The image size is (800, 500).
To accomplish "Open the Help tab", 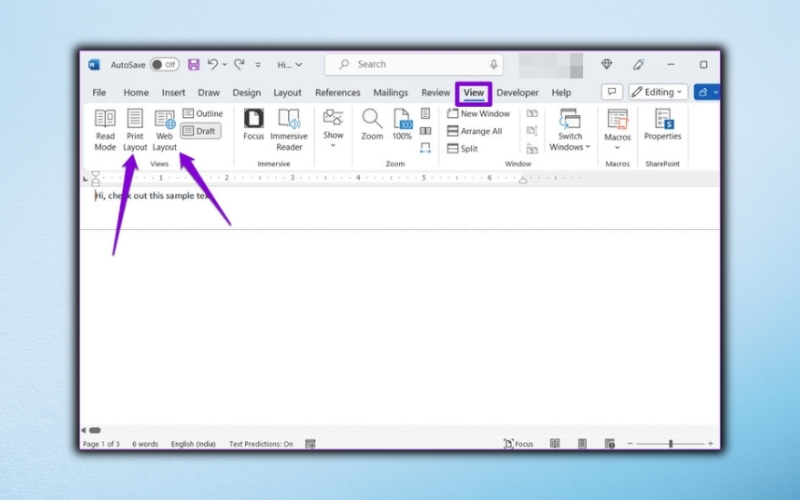I will [561, 92].
